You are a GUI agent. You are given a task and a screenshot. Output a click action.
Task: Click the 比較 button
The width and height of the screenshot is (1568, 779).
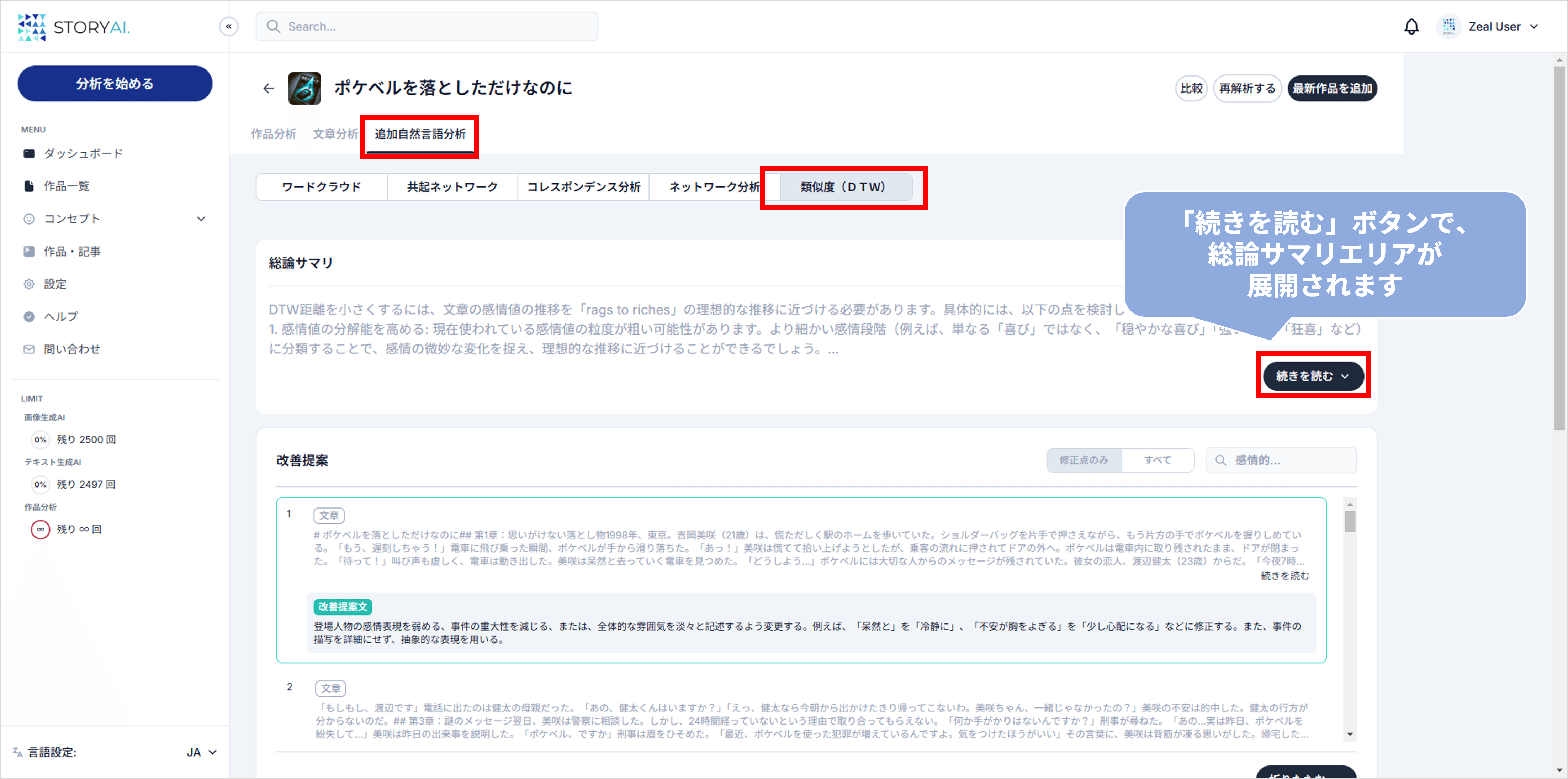point(1191,88)
